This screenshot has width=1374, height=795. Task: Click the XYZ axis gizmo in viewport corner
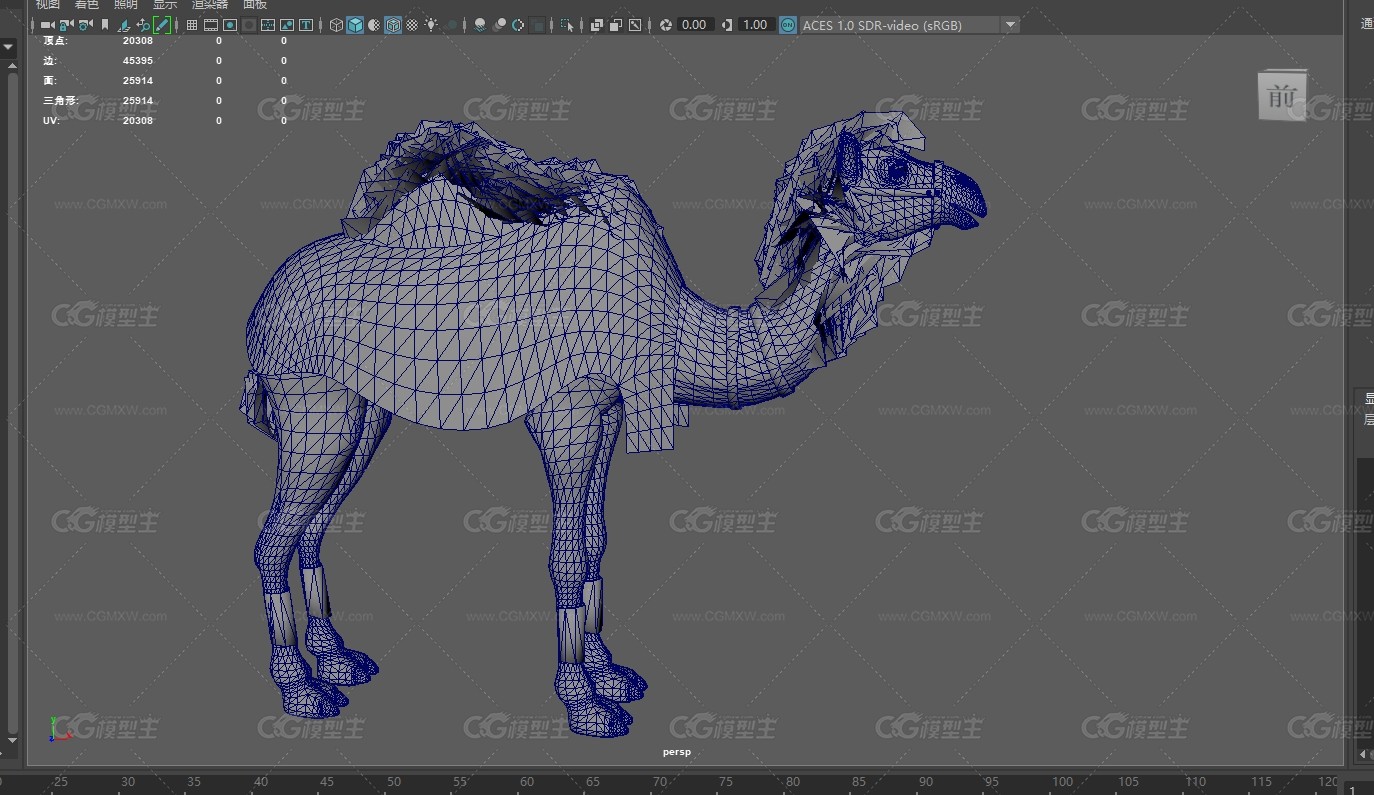click(59, 729)
